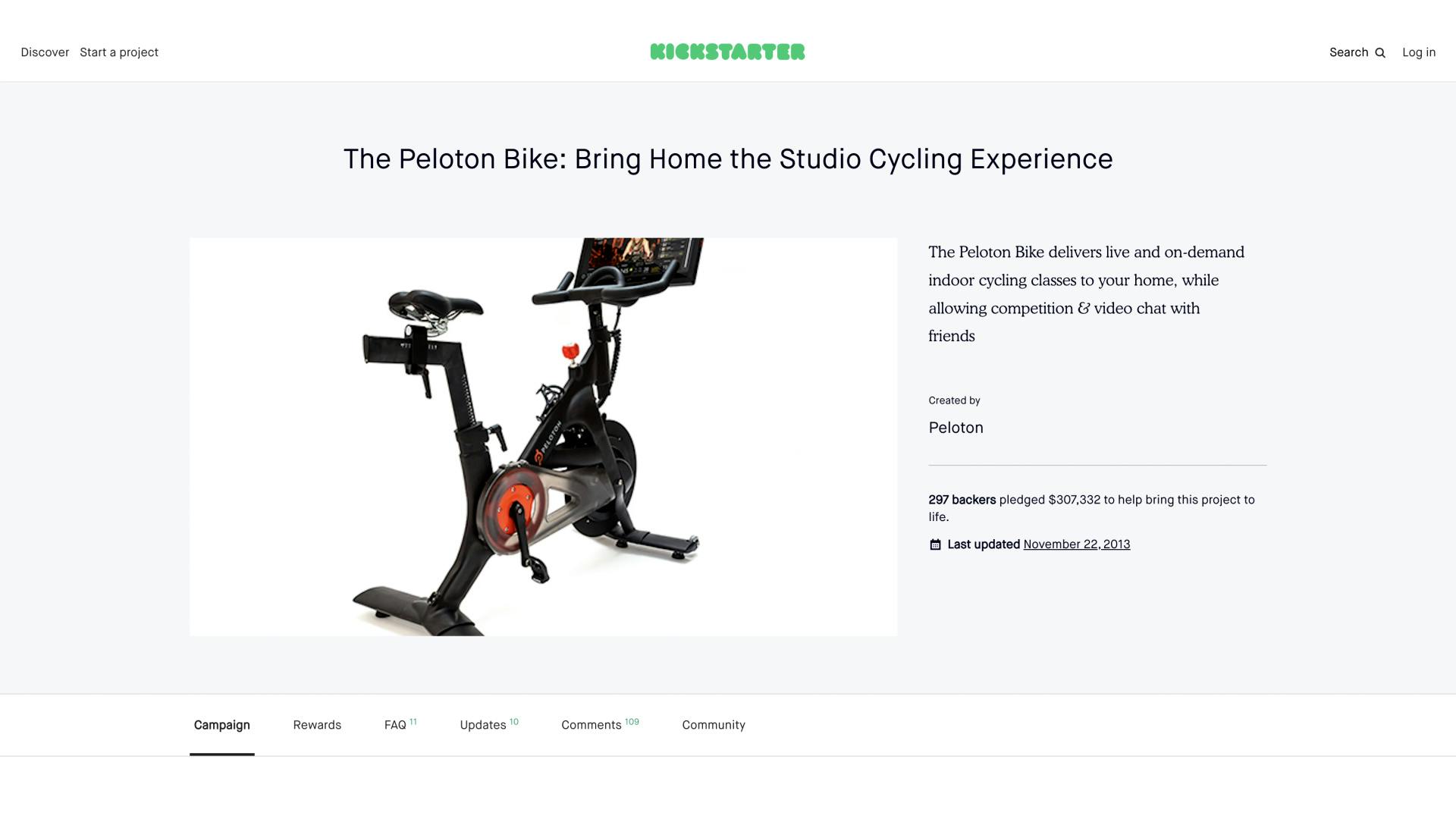Open the FAQ tab
Image resolution: width=1456 pixels, height=819 pixels.
coord(396,725)
